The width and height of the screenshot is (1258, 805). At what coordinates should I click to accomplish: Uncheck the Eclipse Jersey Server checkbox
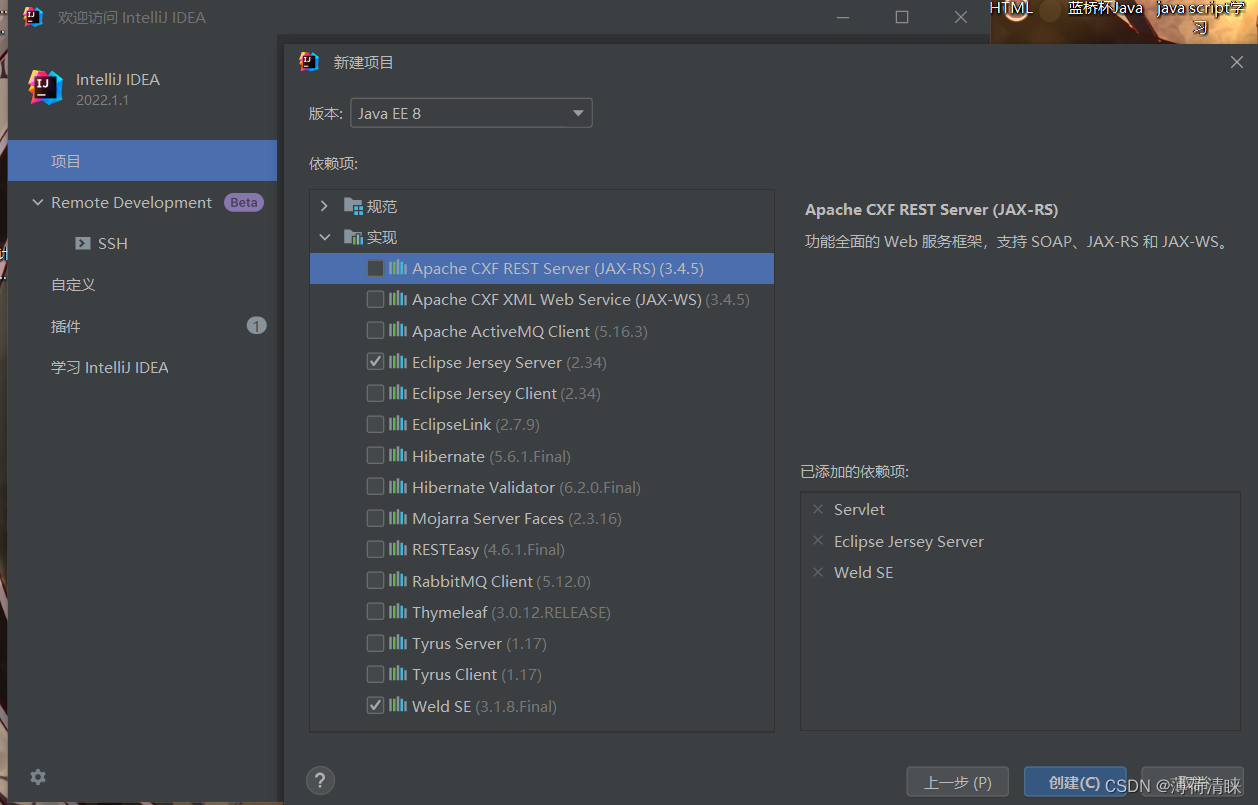[375, 362]
